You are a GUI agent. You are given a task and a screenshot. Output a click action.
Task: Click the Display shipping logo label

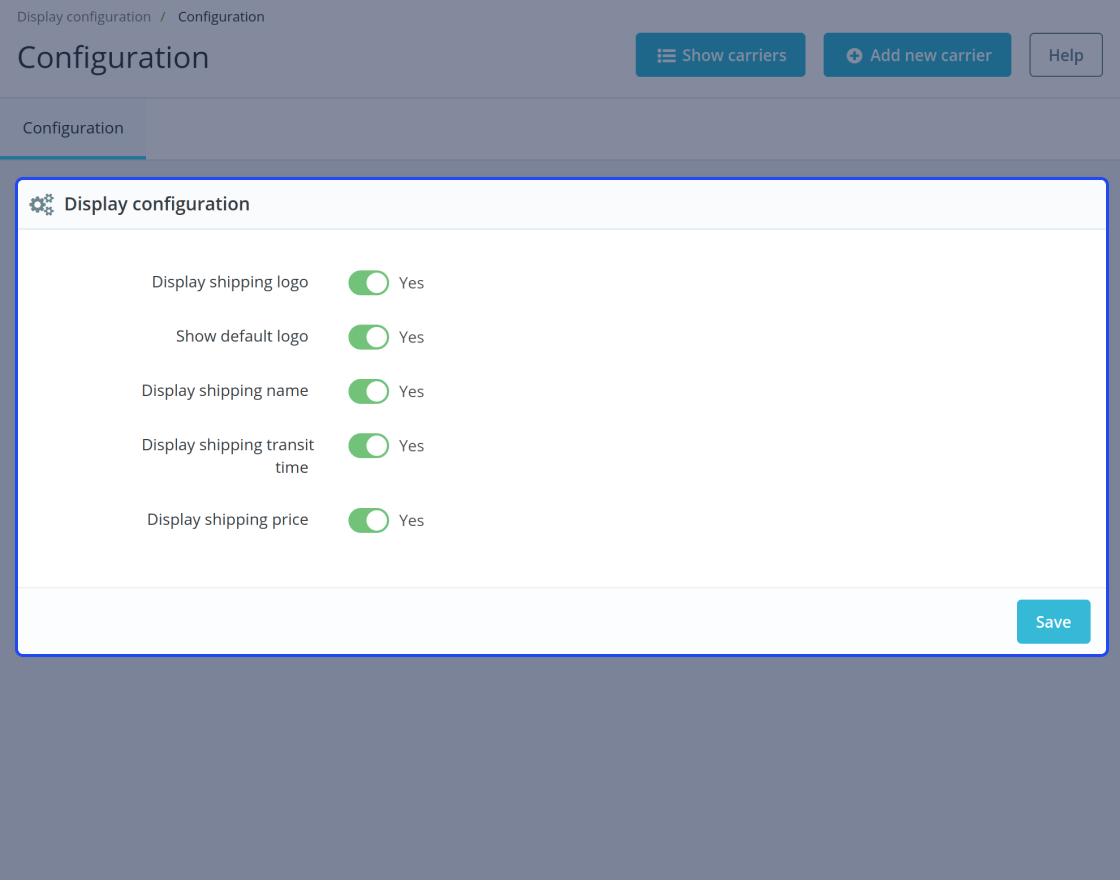tap(230, 282)
